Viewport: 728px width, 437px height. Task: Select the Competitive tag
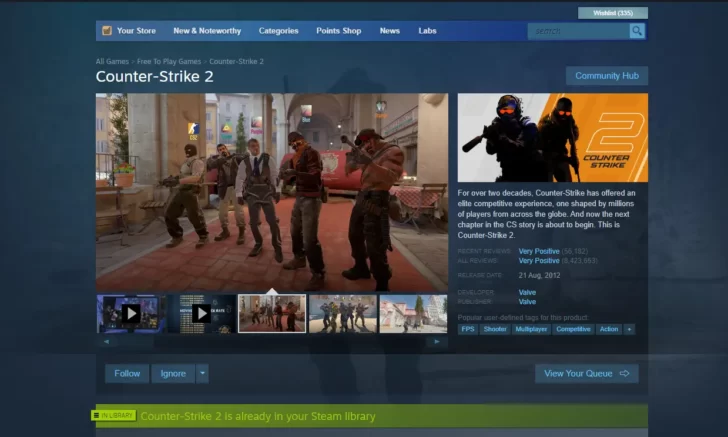tap(573, 329)
